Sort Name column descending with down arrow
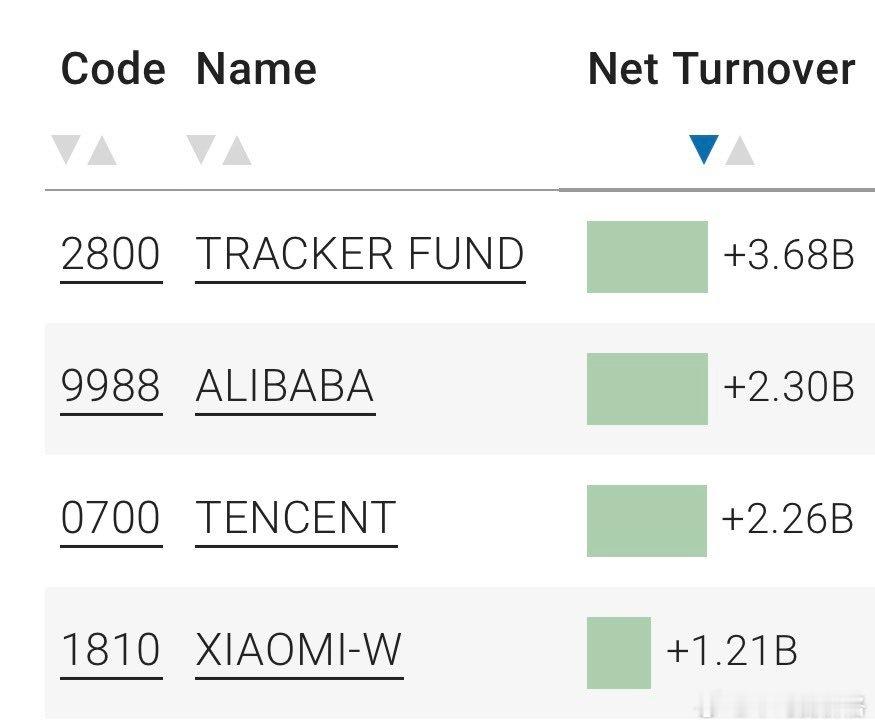The height and width of the screenshot is (726, 875). coord(201,151)
